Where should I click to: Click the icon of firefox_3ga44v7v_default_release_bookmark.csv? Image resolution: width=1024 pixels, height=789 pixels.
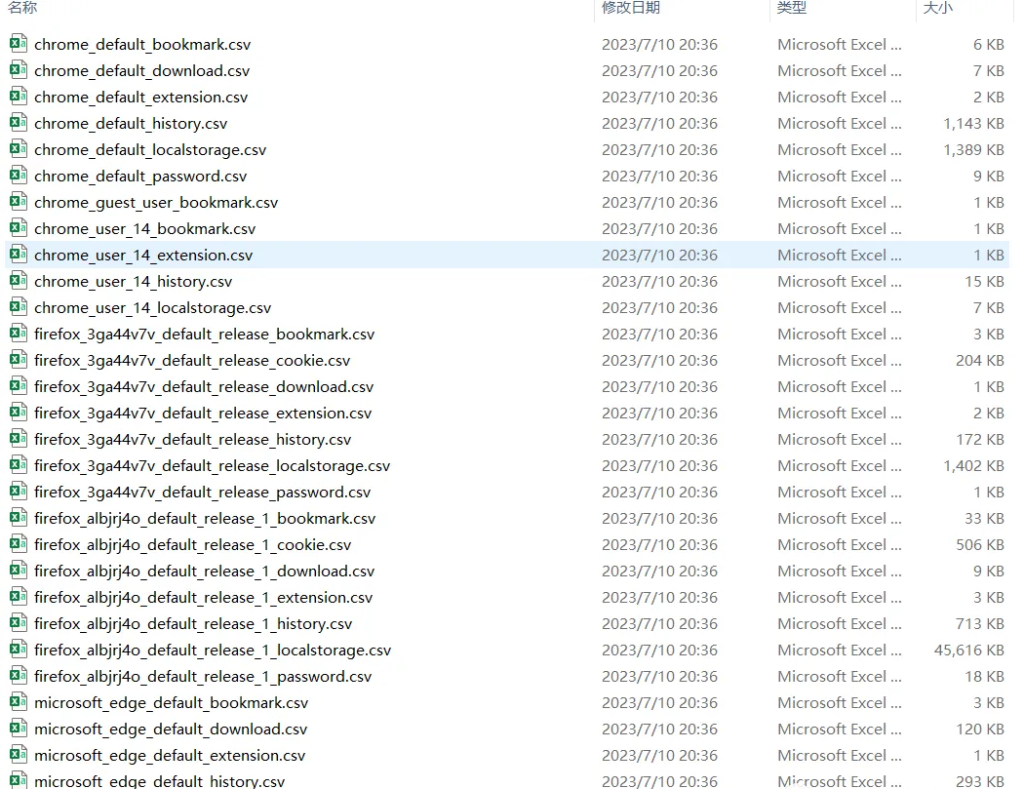coord(18,334)
